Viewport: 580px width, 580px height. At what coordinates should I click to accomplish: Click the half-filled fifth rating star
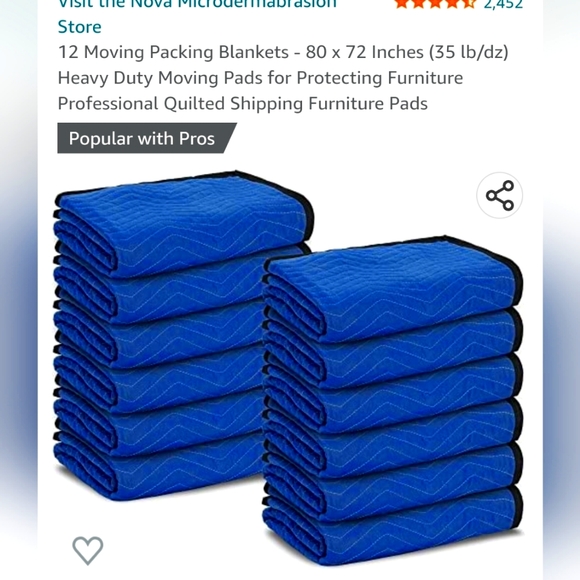click(x=469, y=4)
